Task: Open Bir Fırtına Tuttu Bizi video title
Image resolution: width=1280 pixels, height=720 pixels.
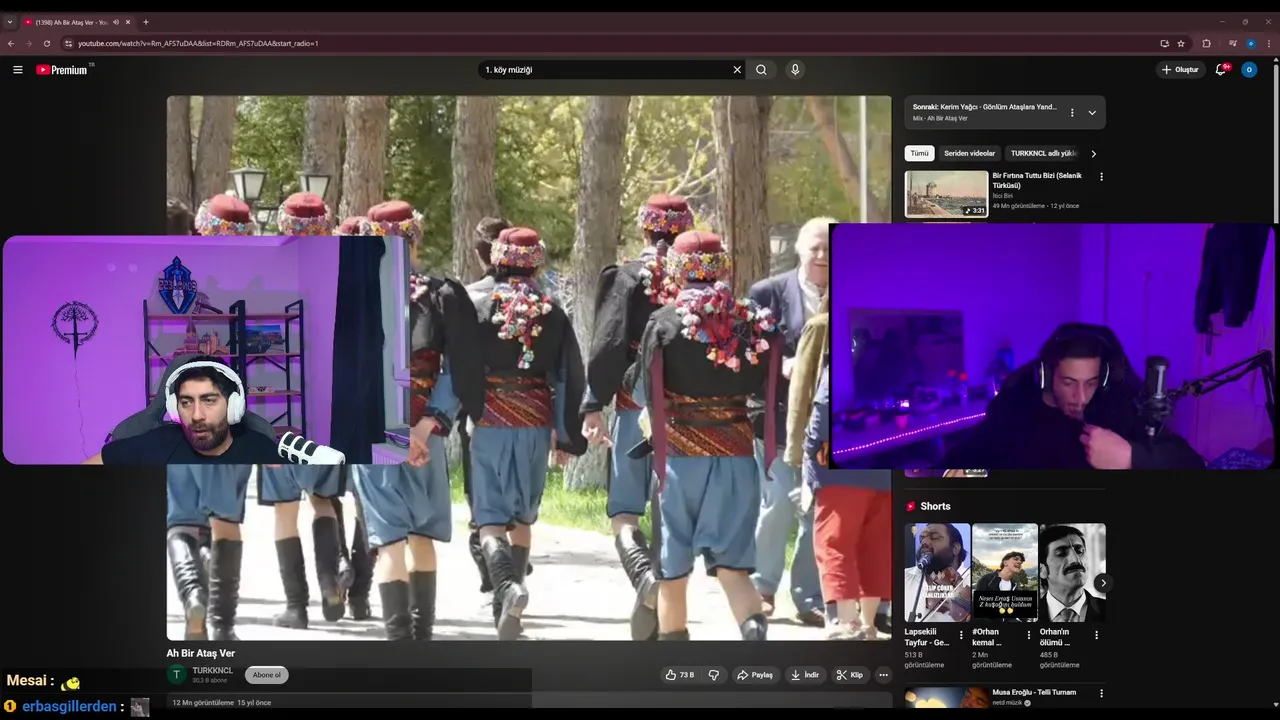Action: (x=1037, y=180)
